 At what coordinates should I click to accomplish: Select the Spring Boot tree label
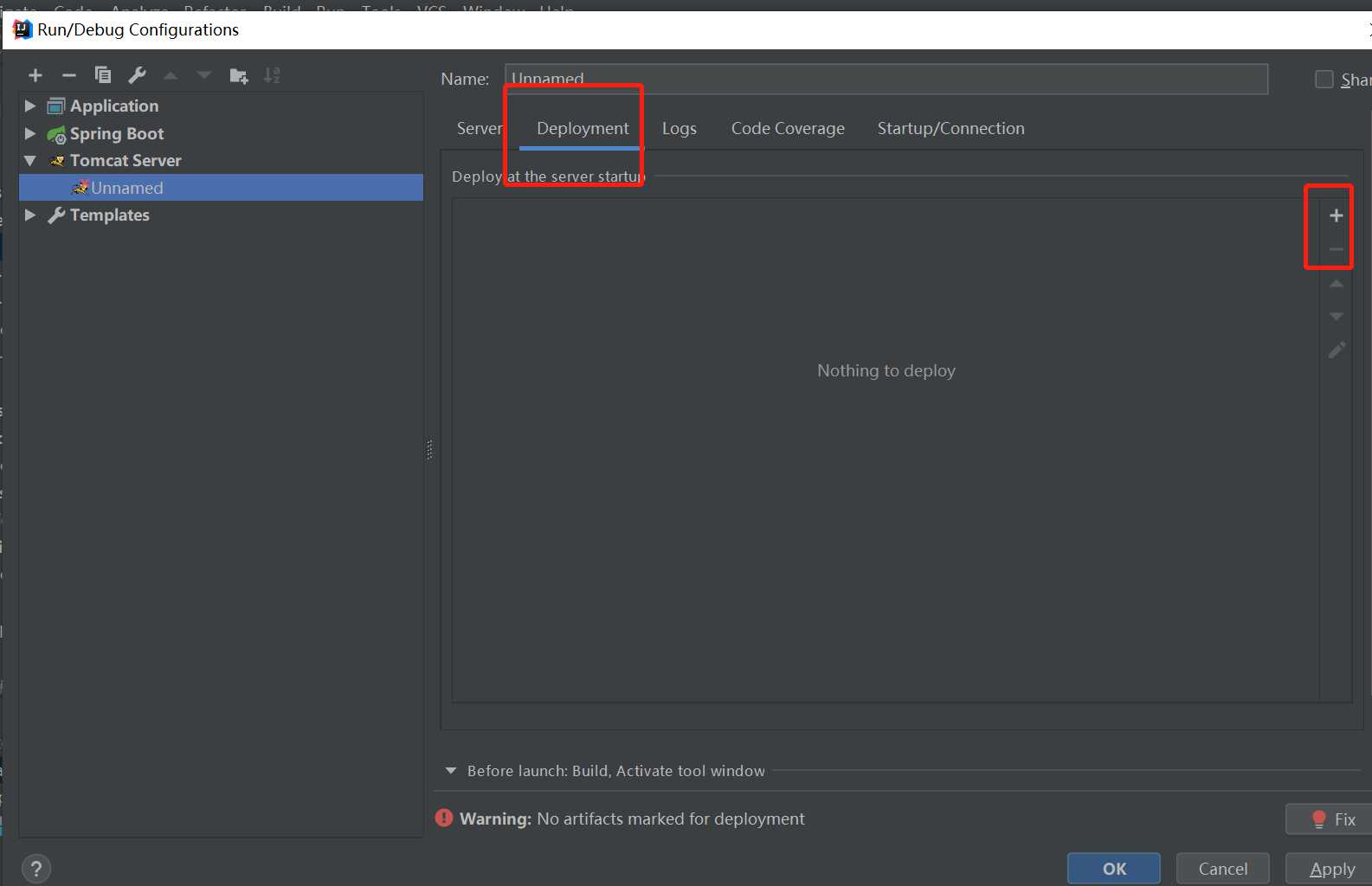117,133
